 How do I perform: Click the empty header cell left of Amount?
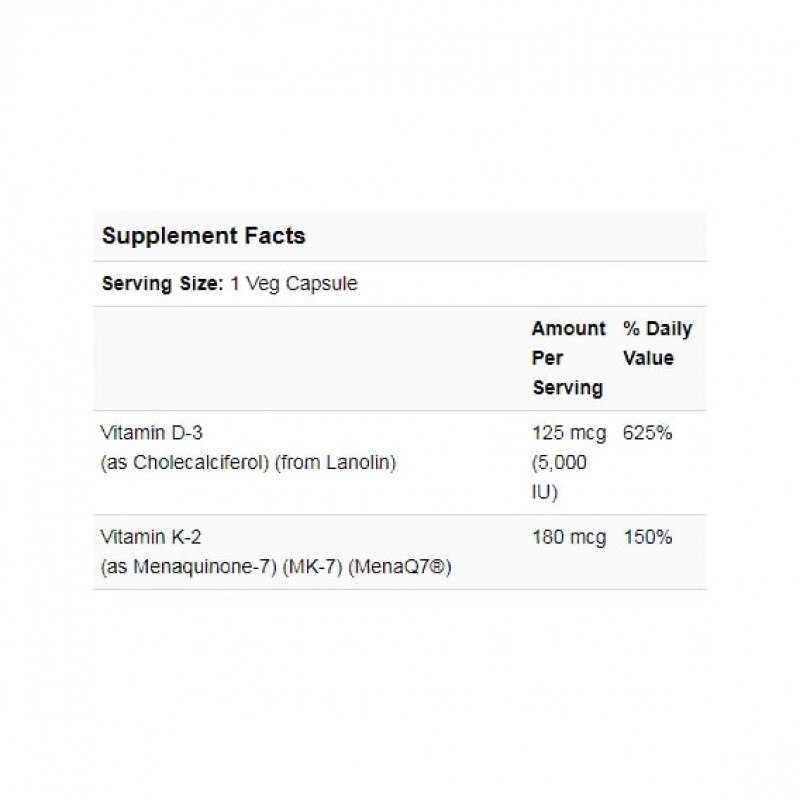click(x=308, y=358)
